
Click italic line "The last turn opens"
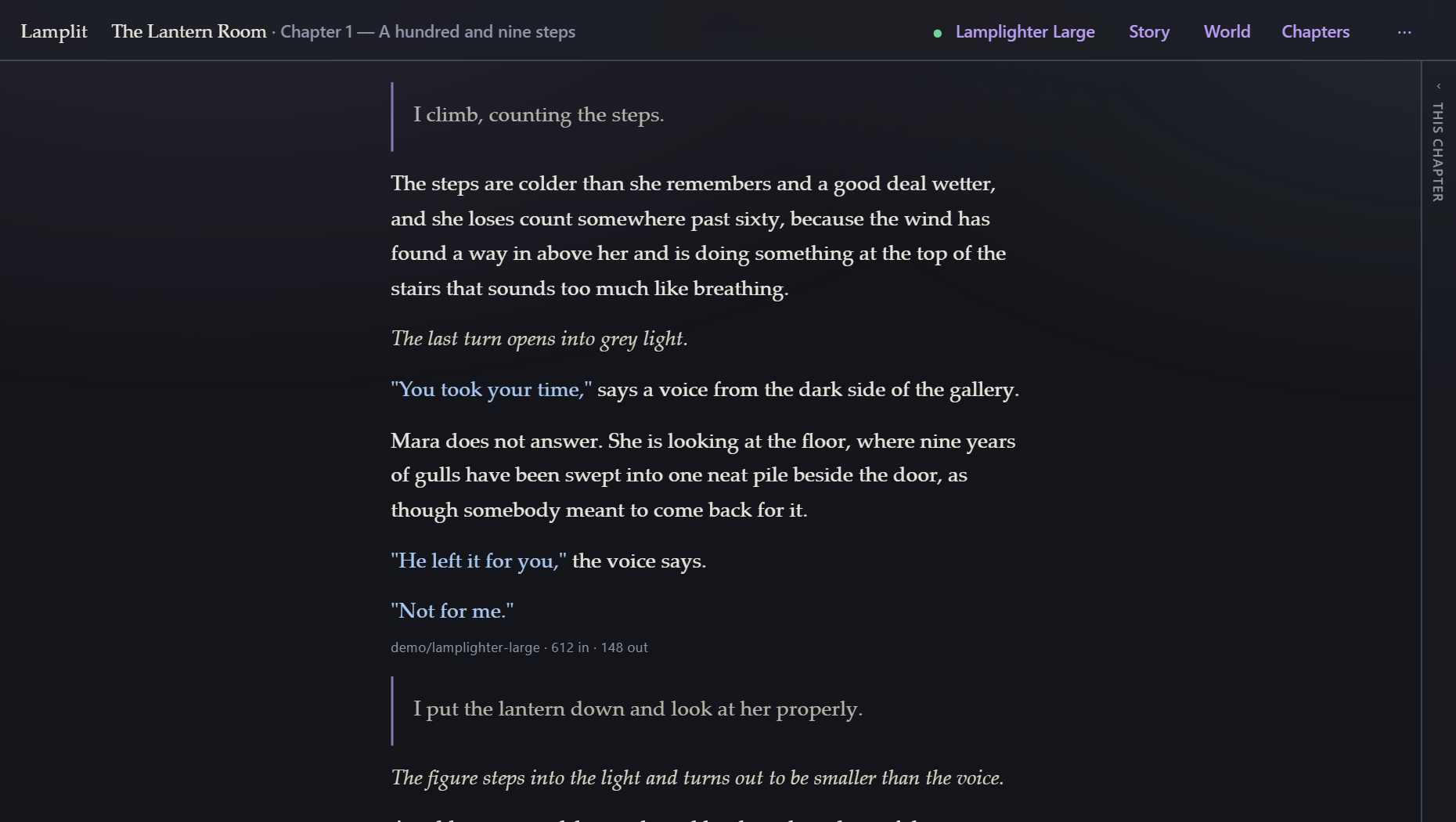click(x=539, y=339)
